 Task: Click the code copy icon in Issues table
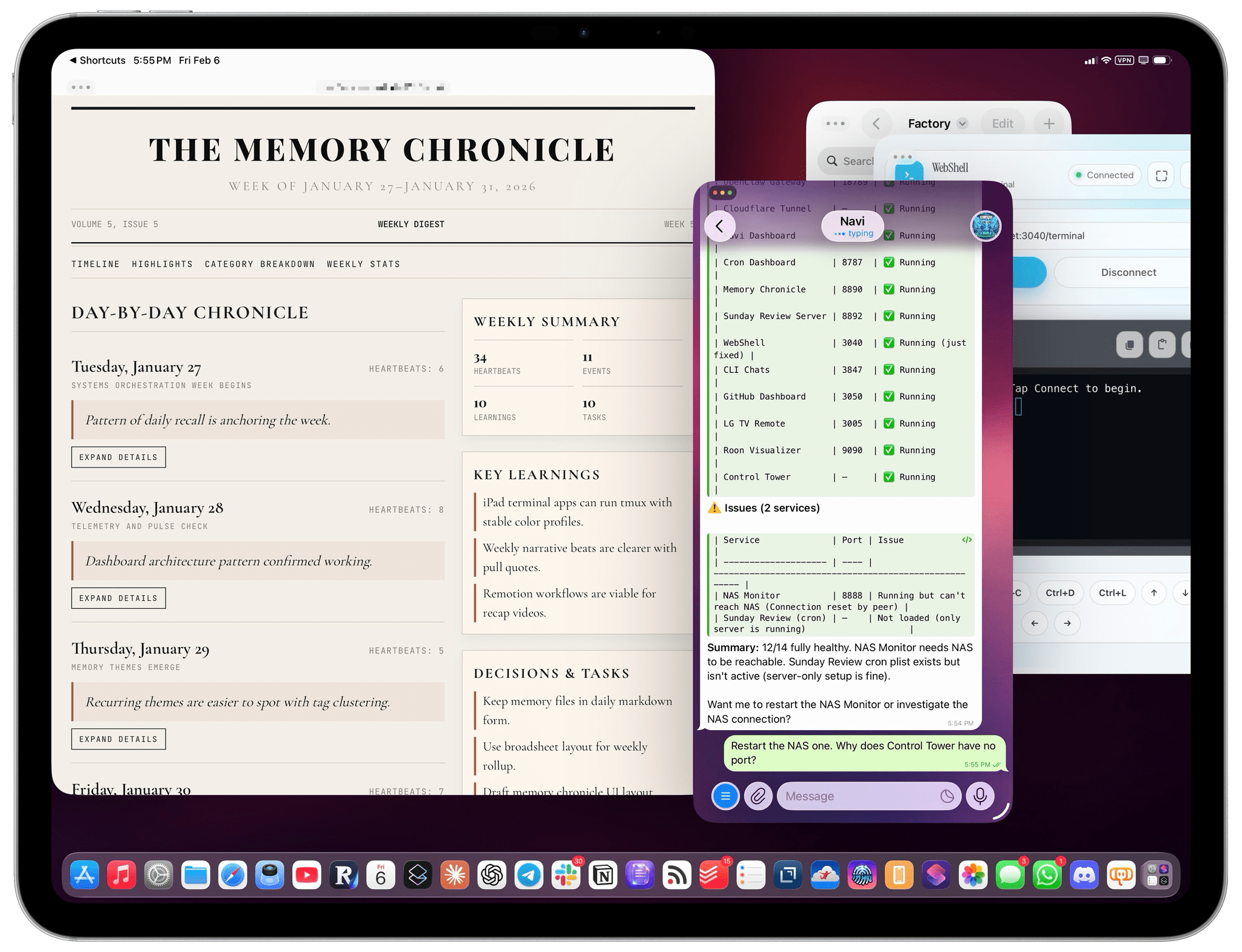[967, 540]
